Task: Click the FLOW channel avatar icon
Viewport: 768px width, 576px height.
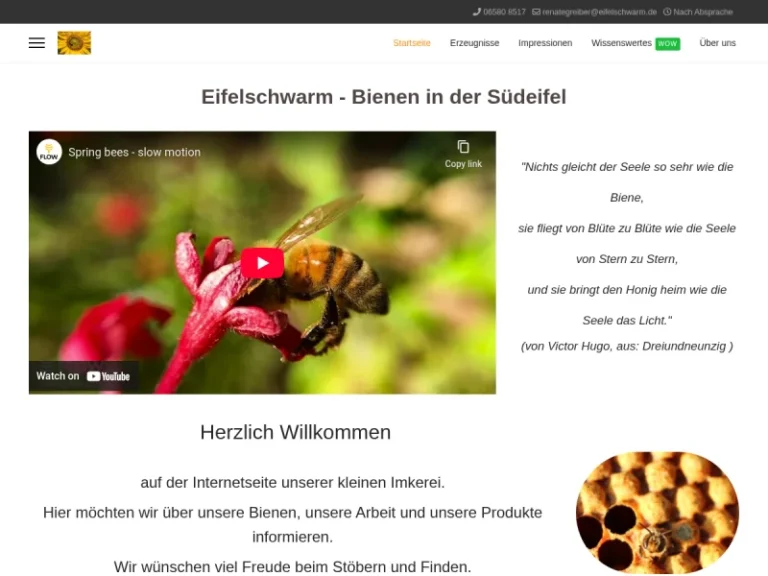Action: 49,152
